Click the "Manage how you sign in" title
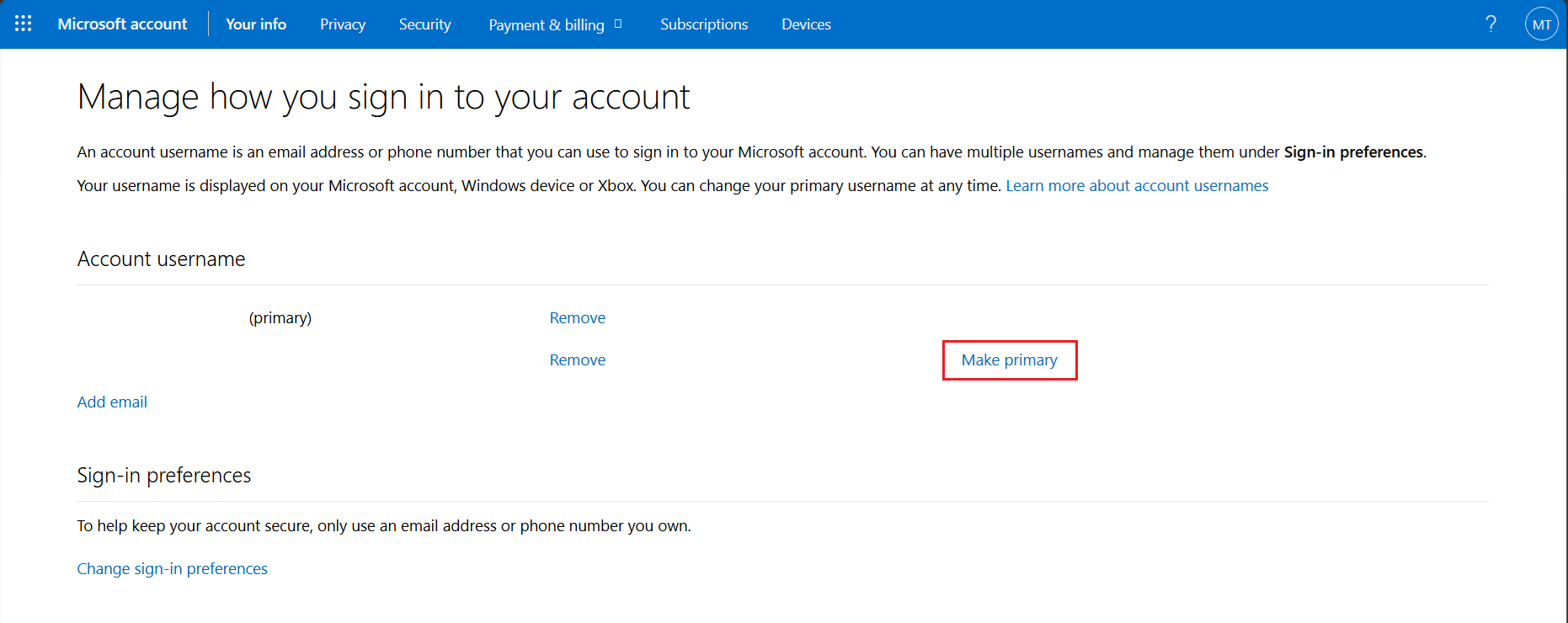This screenshot has width=1568, height=623. pyautogui.click(x=384, y=98)
